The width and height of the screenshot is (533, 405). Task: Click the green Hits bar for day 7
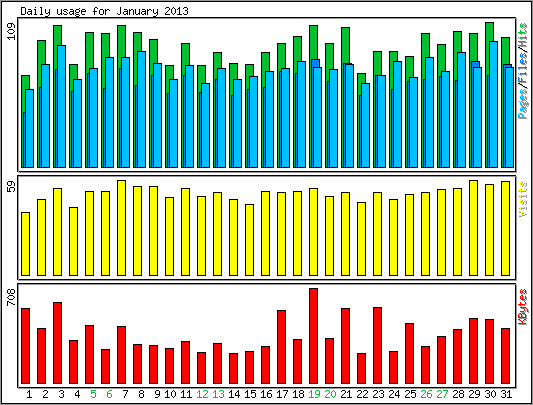[121, 41]
